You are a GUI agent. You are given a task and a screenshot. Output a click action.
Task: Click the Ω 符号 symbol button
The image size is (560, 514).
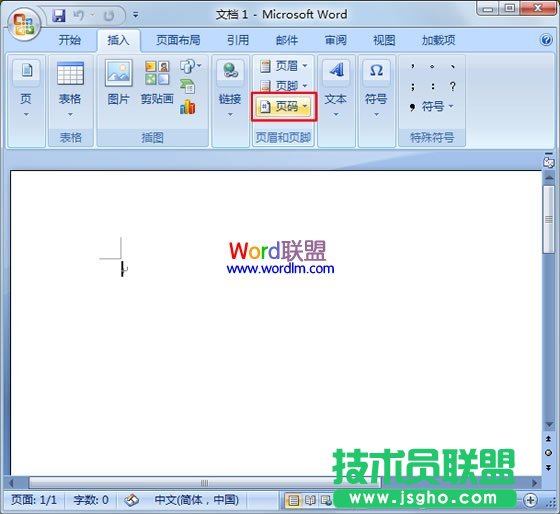(x=376, y=89)
